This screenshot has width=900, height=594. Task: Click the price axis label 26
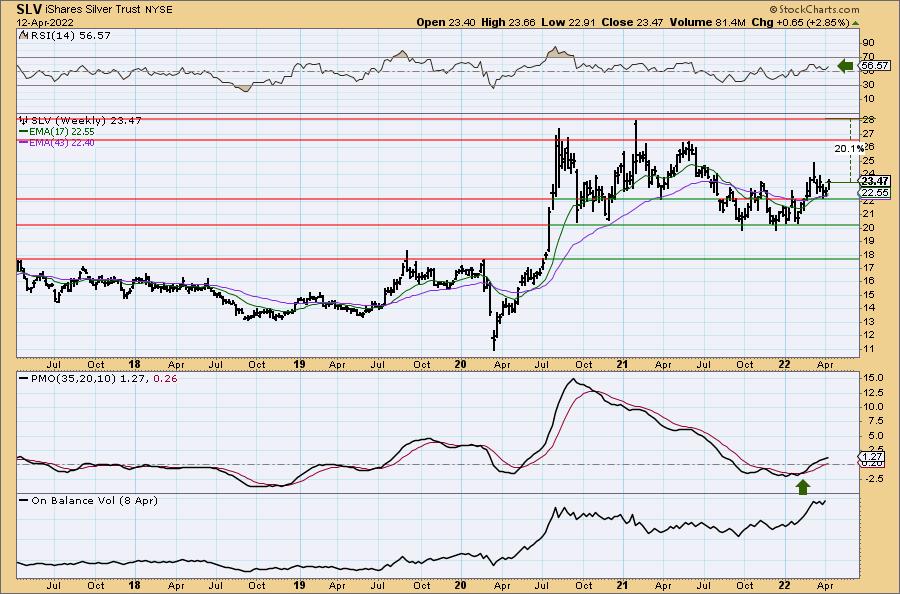tap(868, 147)
